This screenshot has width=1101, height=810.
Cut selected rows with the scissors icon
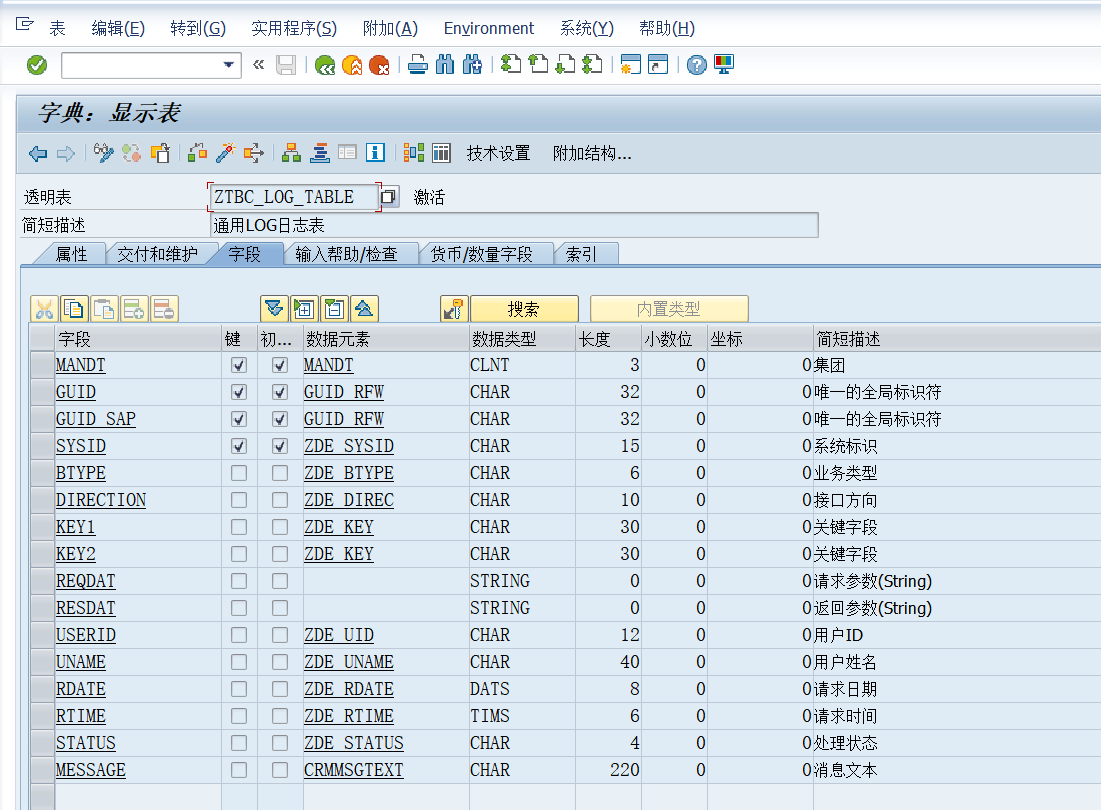43,308
